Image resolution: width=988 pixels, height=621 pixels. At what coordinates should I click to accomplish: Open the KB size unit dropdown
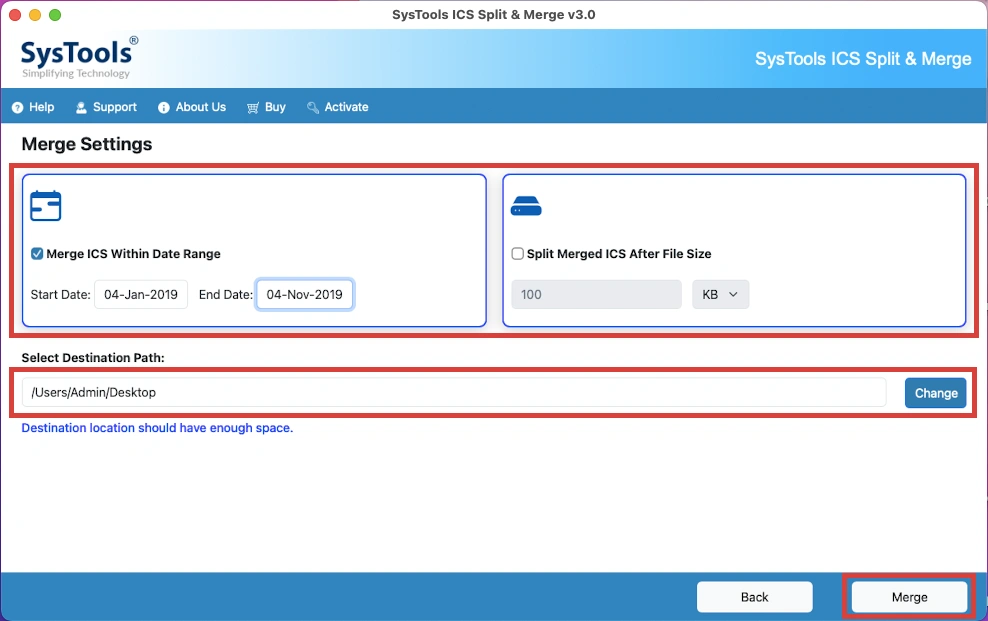pos(720,294)
